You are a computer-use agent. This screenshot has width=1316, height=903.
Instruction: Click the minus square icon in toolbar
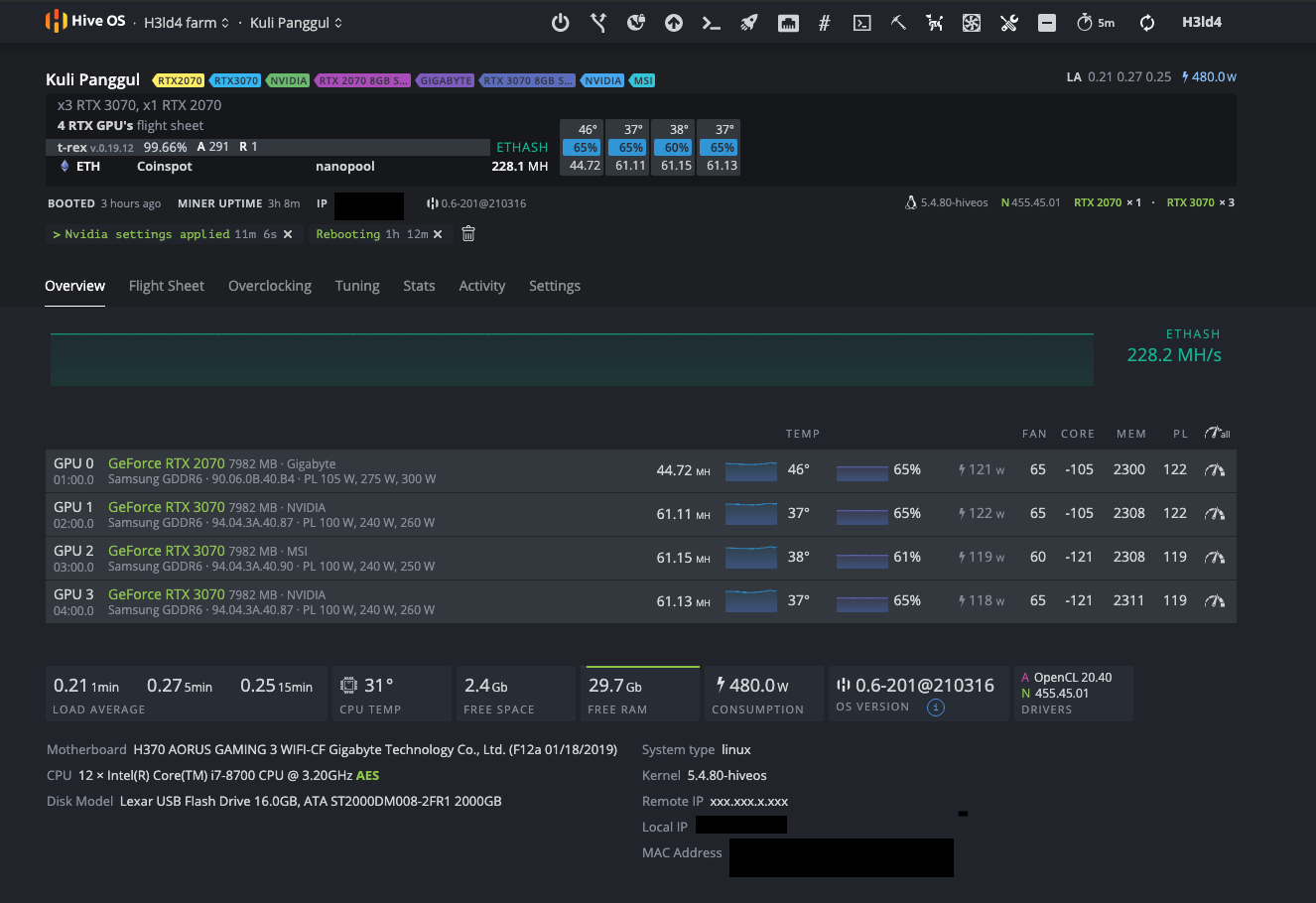point(1047,23)
